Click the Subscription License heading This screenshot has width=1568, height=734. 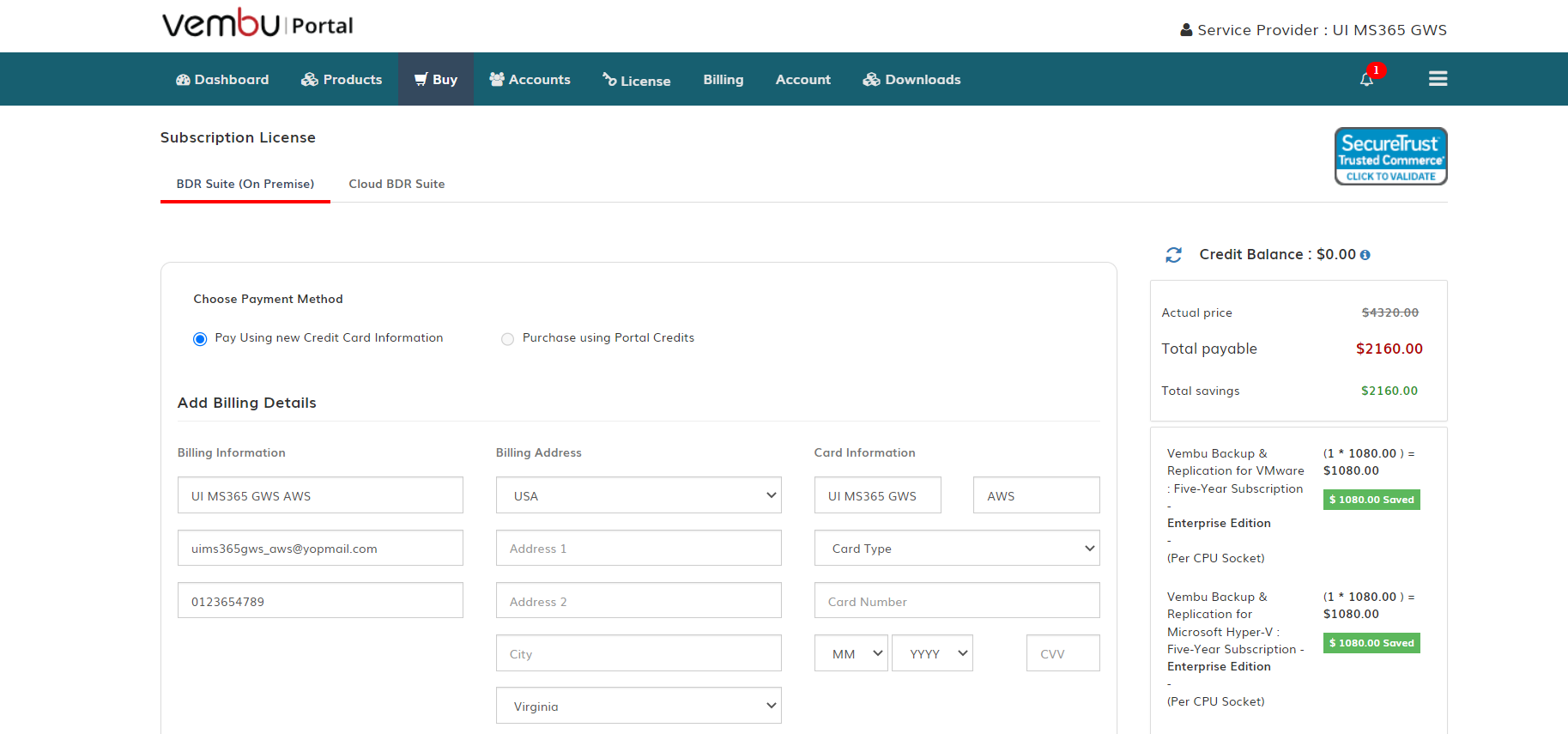pos(238,137)
